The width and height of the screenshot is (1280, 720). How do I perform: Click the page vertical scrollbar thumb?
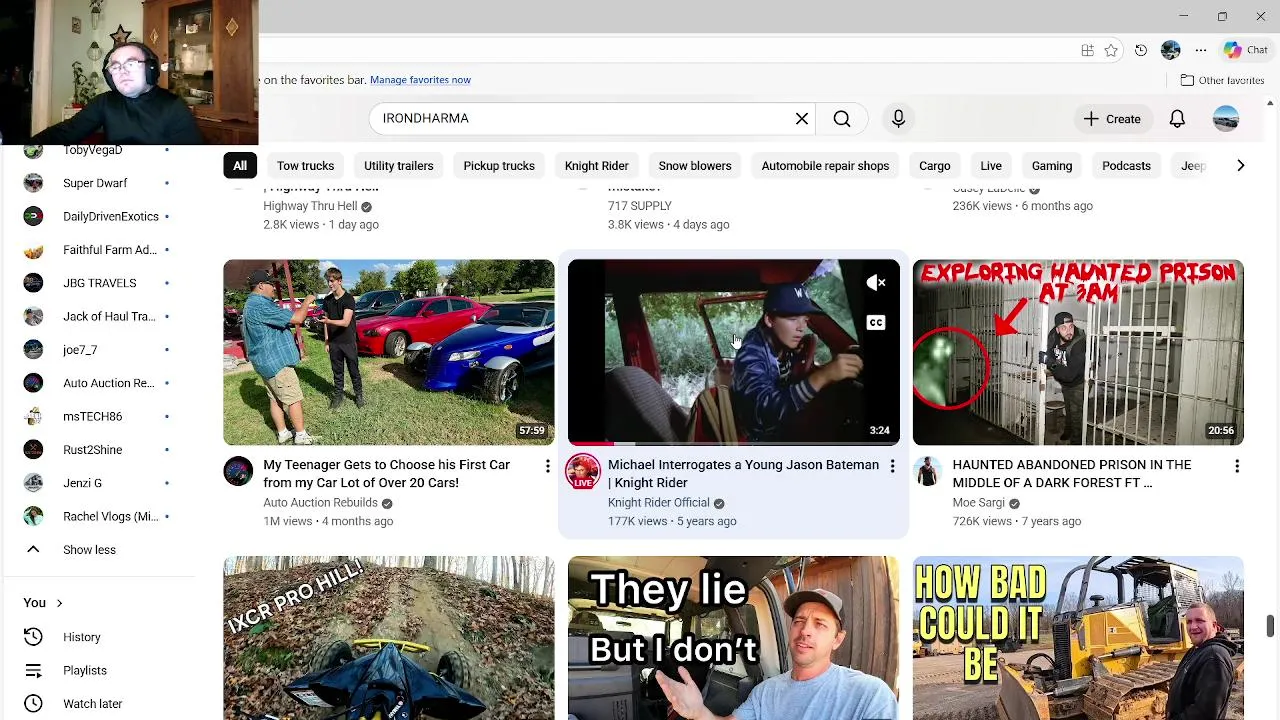tap(1270, 625)
